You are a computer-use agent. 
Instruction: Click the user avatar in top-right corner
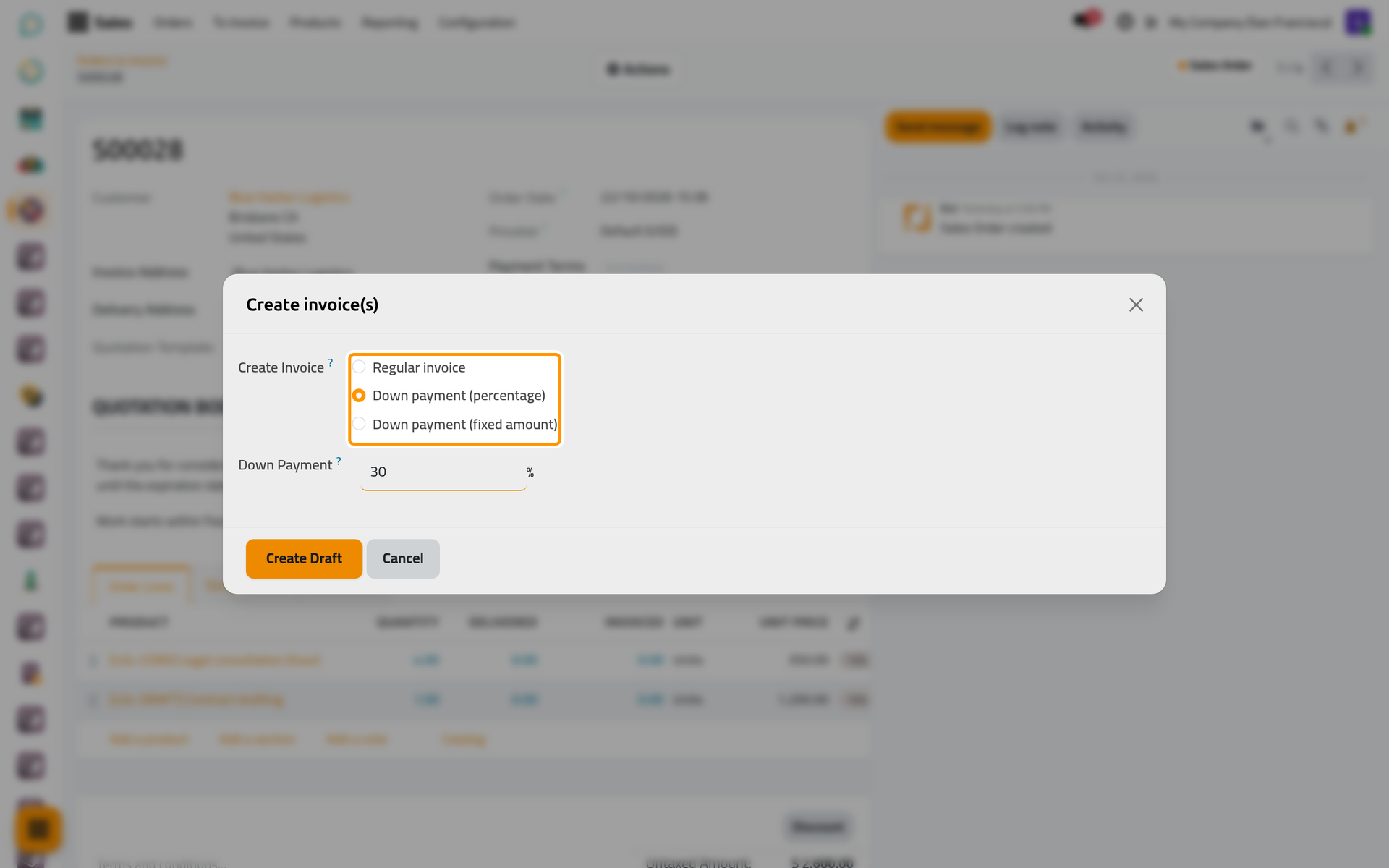1358,22
